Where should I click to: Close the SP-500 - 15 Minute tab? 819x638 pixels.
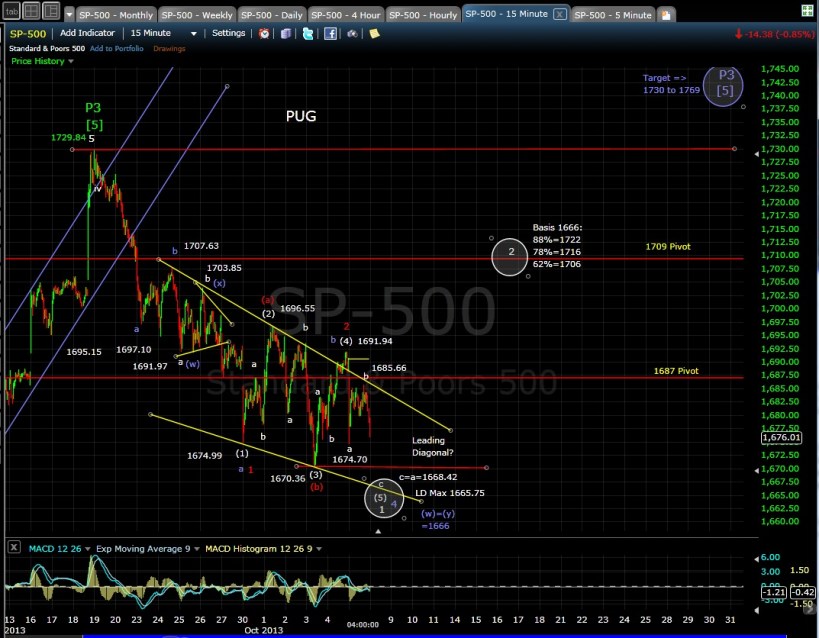[559, 14]
